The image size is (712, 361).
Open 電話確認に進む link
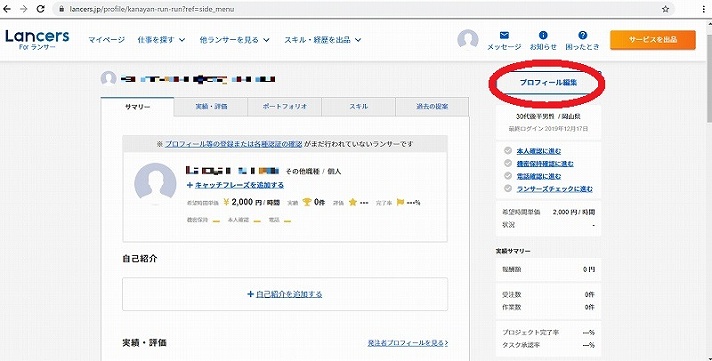pos(539,176)
